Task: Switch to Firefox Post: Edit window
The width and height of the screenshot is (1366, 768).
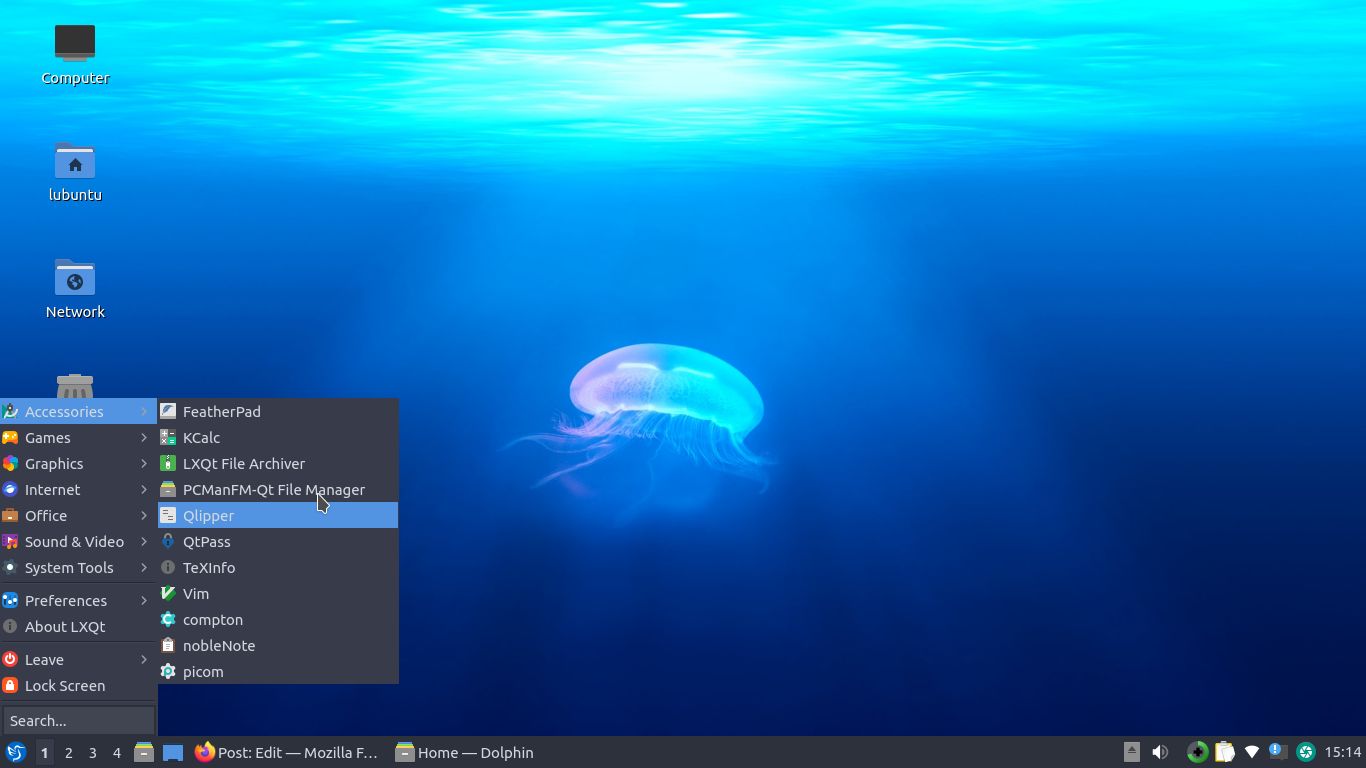Action: [288, 752]
